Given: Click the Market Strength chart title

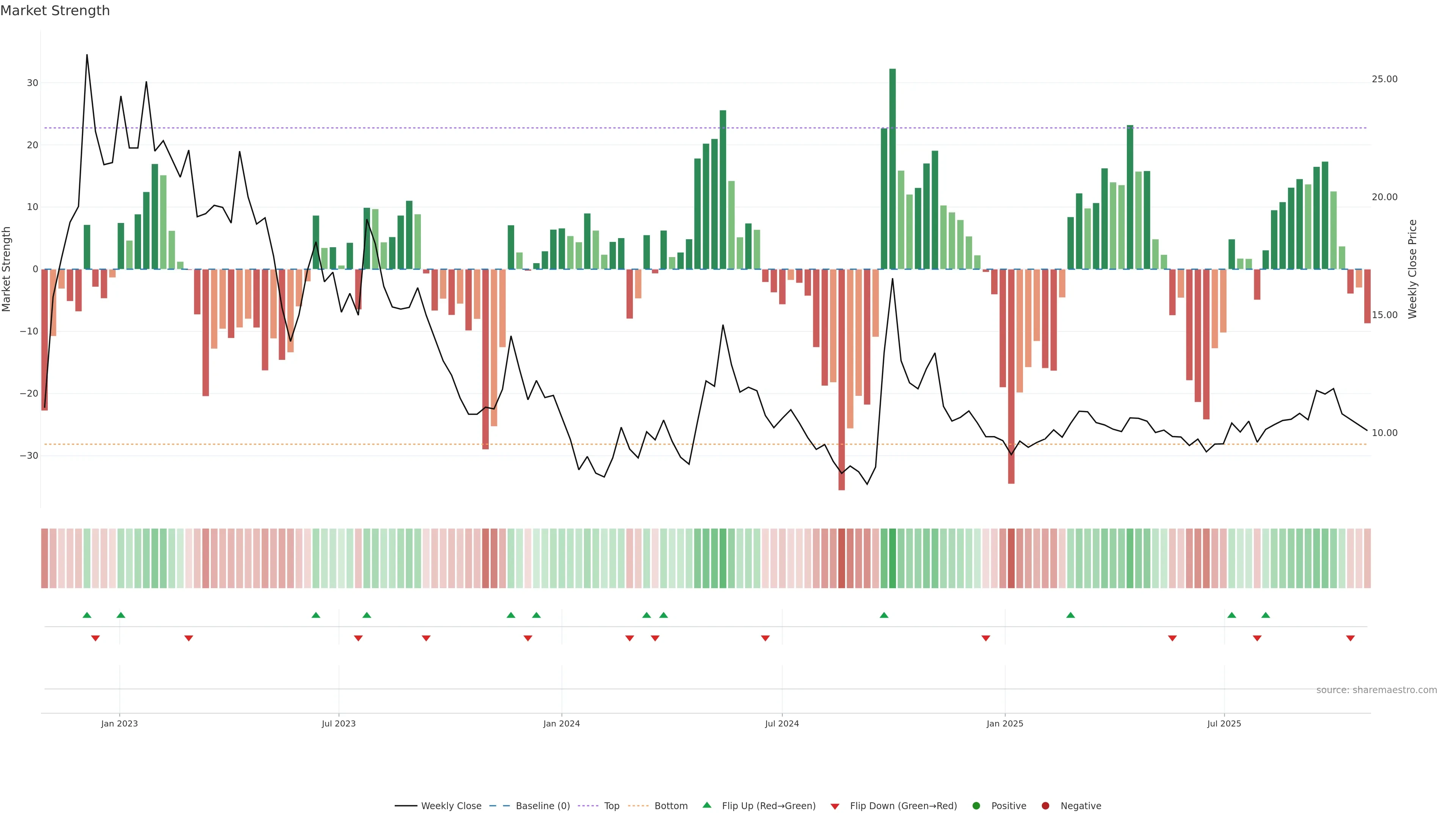Looking at the screenshot, I should click(x=55, y=11).
